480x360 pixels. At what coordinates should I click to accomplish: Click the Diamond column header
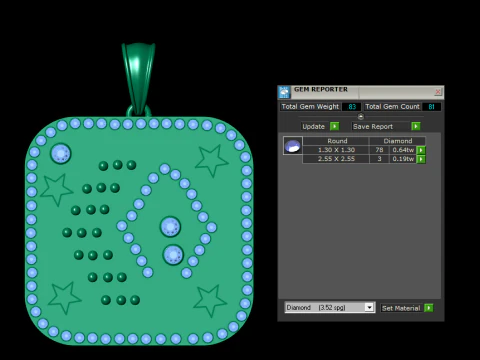coord(397,141)
